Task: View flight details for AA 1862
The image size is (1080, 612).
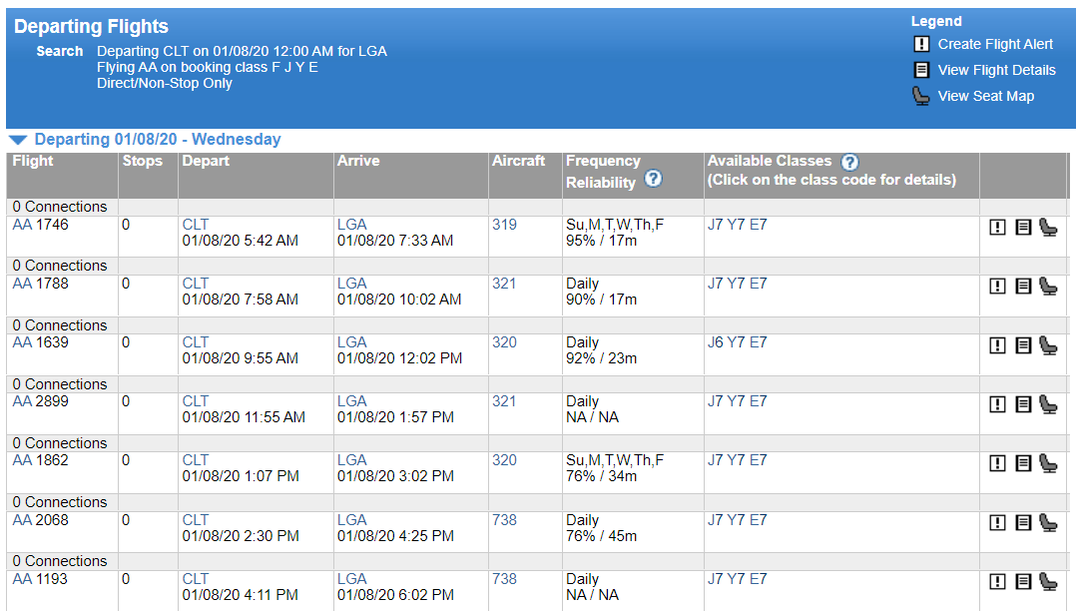Action: pyautogui.click(x=1023, y=463)
